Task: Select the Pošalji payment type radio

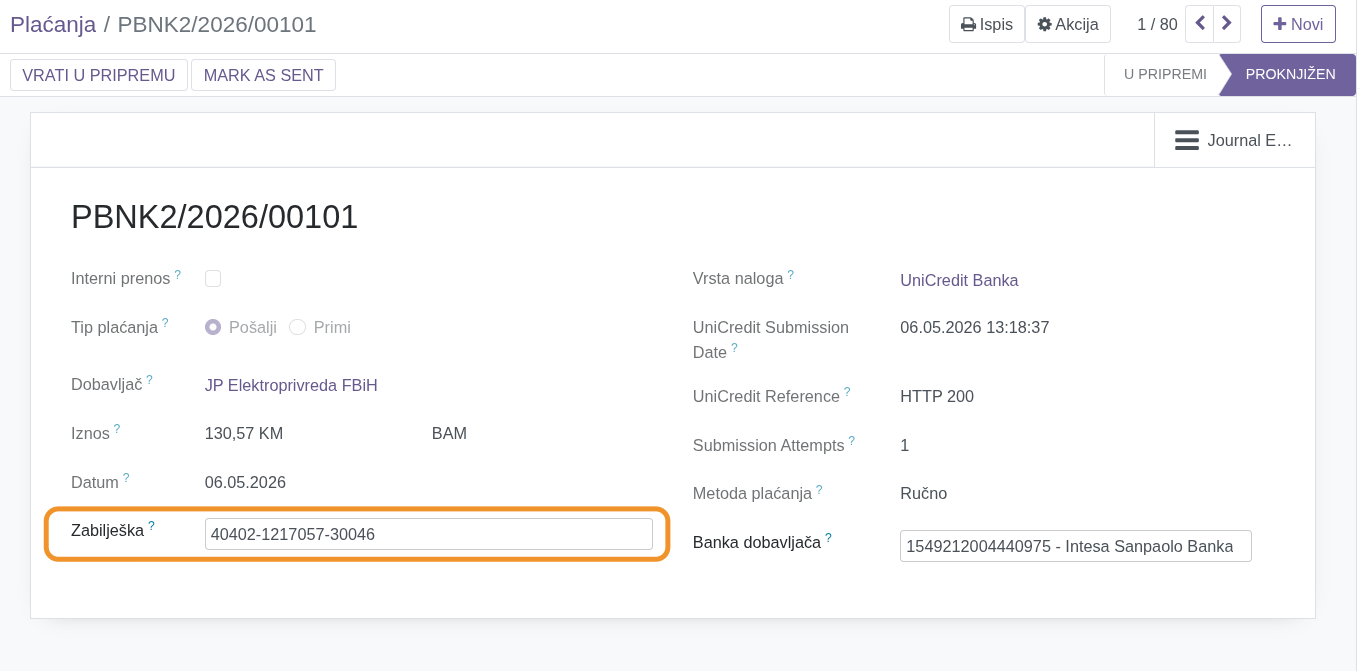Action: click(x=213, y=327)
